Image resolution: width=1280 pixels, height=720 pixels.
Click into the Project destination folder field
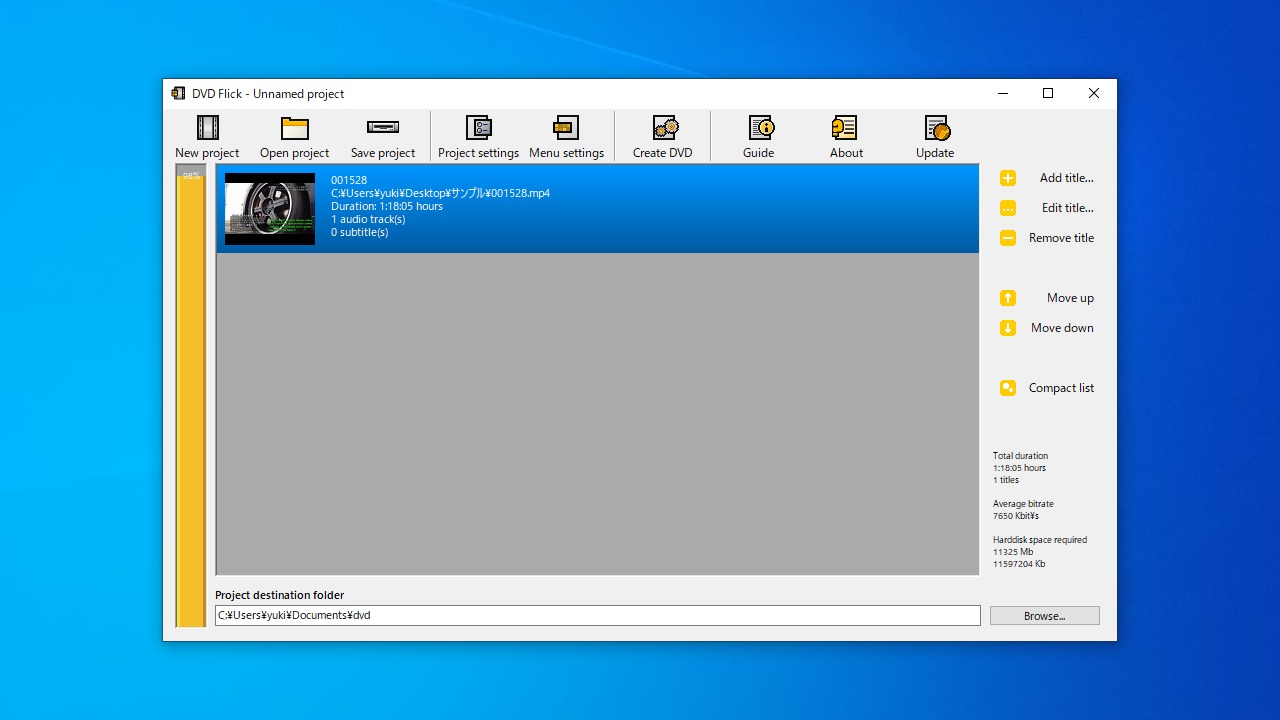coord(598,616)
